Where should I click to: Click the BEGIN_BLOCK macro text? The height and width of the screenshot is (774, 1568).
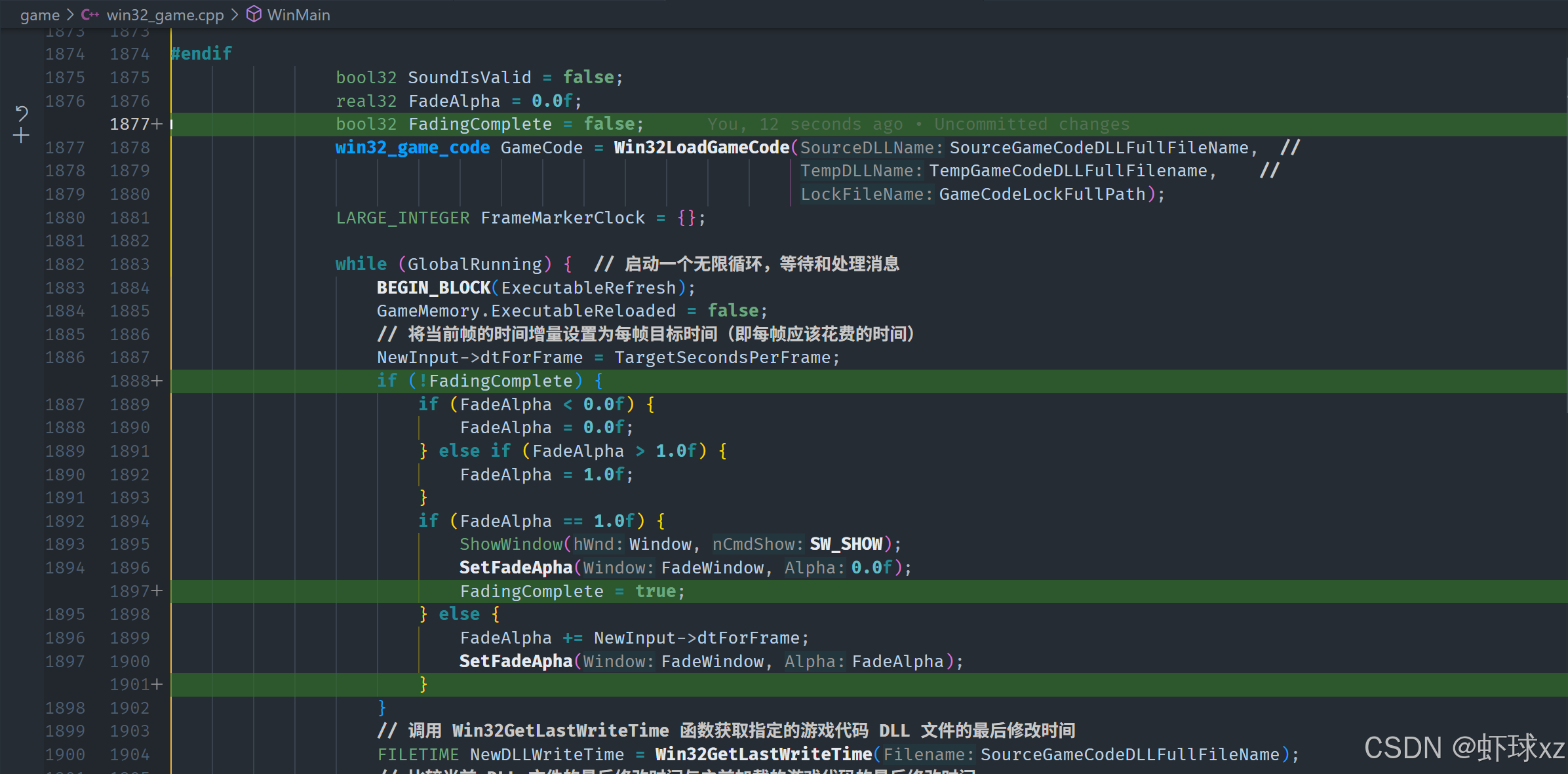tap(433, 288)
